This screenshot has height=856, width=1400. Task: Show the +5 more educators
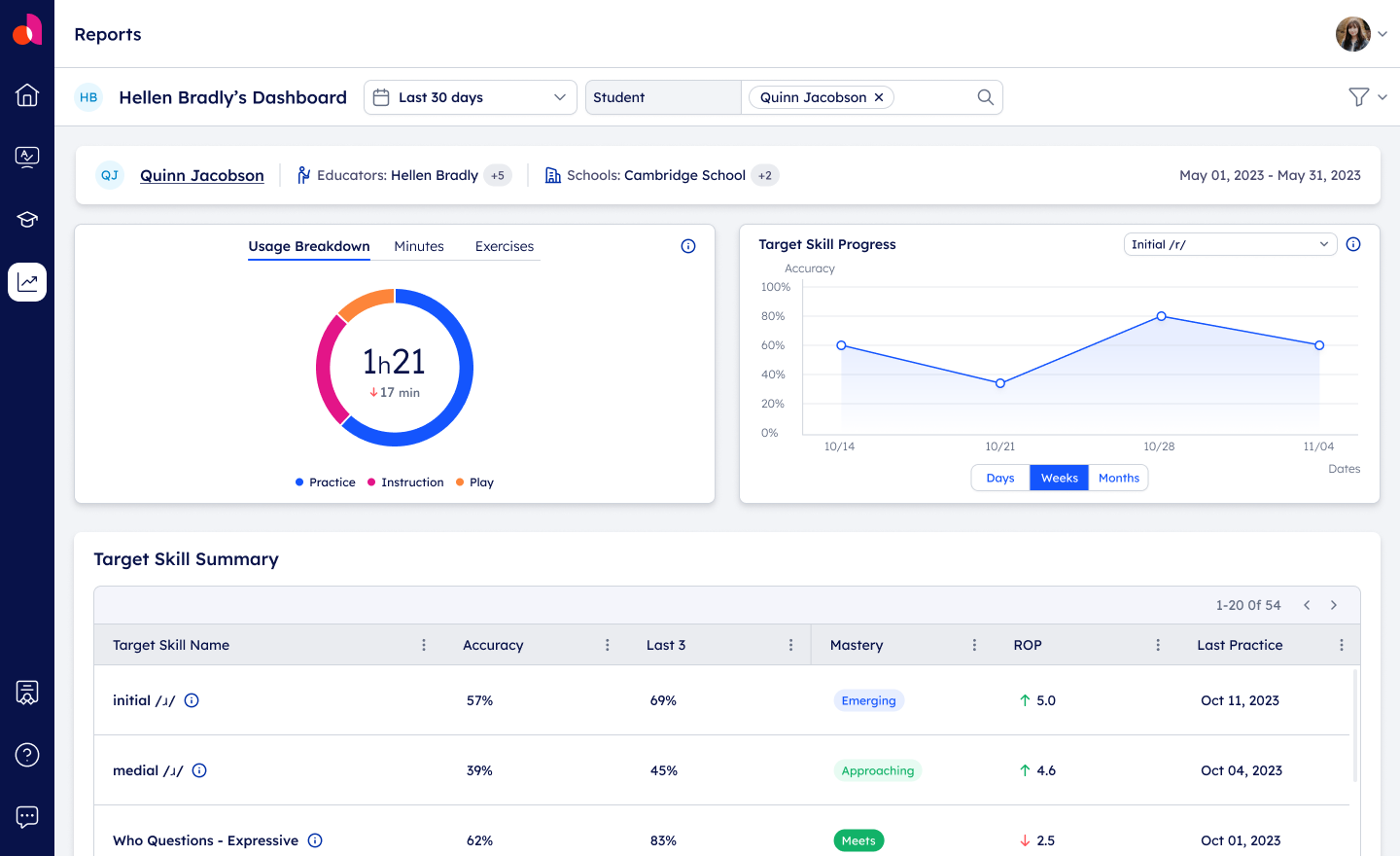pyautogui.click(x=498, y=175)
